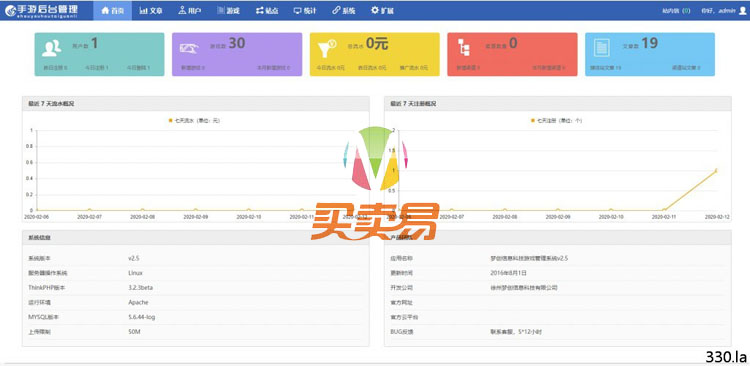Screen dimensions: 750x366
Task: Open the 文章 menu
Action: [151, 11]
